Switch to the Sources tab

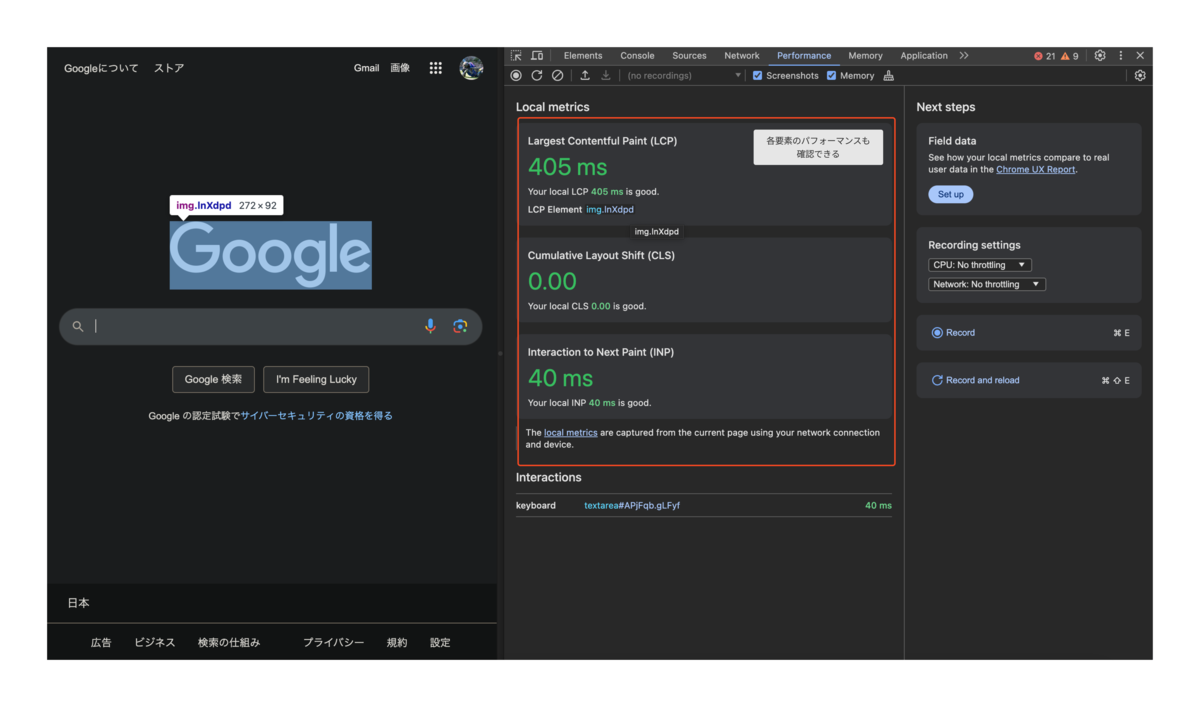[689, 56]
